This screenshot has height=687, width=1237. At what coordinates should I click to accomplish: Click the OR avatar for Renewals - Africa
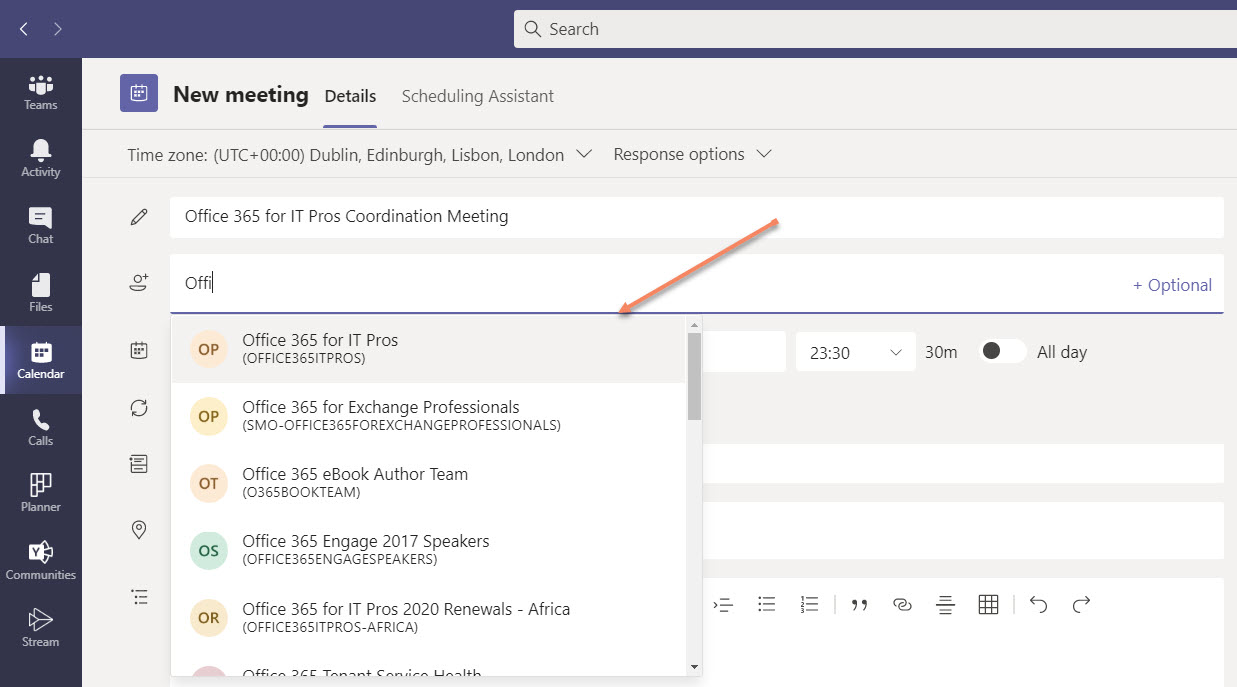(209, 618)
